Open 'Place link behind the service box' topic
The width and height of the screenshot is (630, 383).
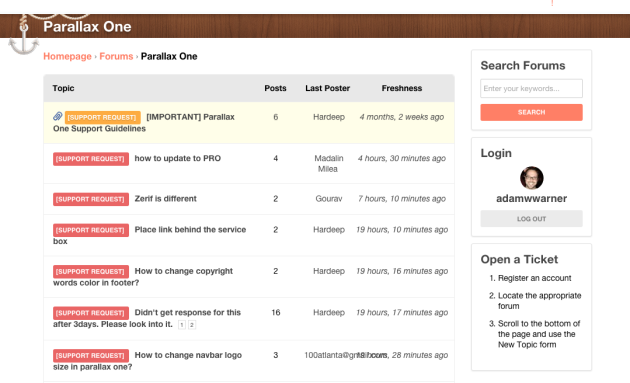pyautogui.click(x=190, y=229)
